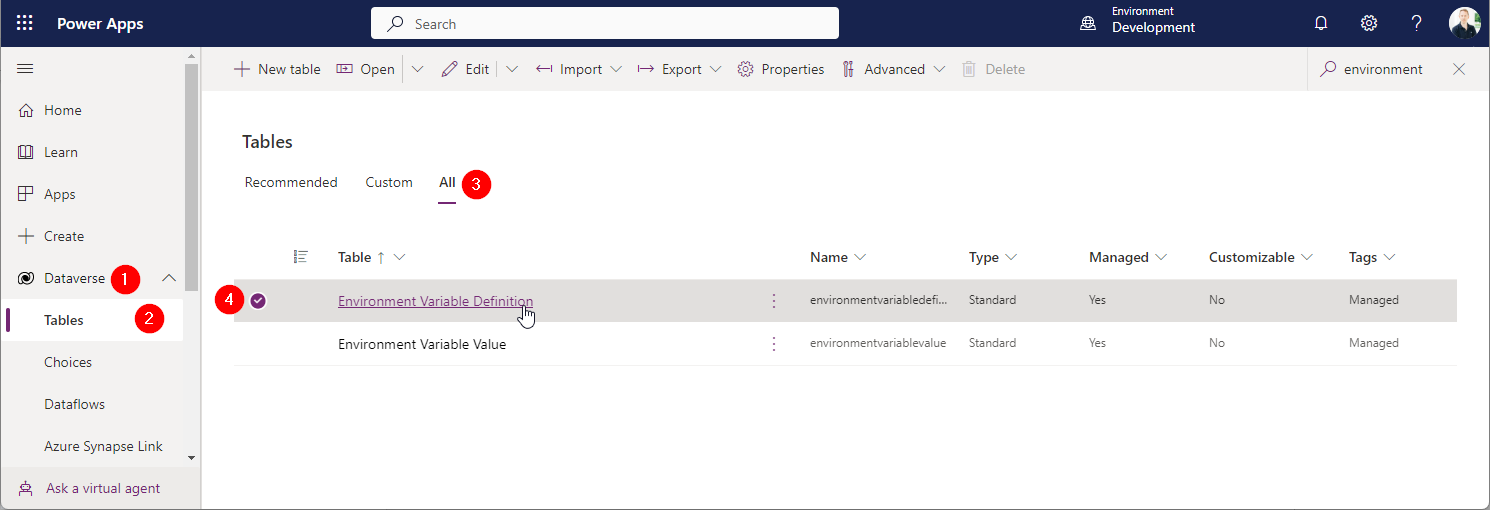
Task: Open the notifications bell
Action: point(1321,23)
